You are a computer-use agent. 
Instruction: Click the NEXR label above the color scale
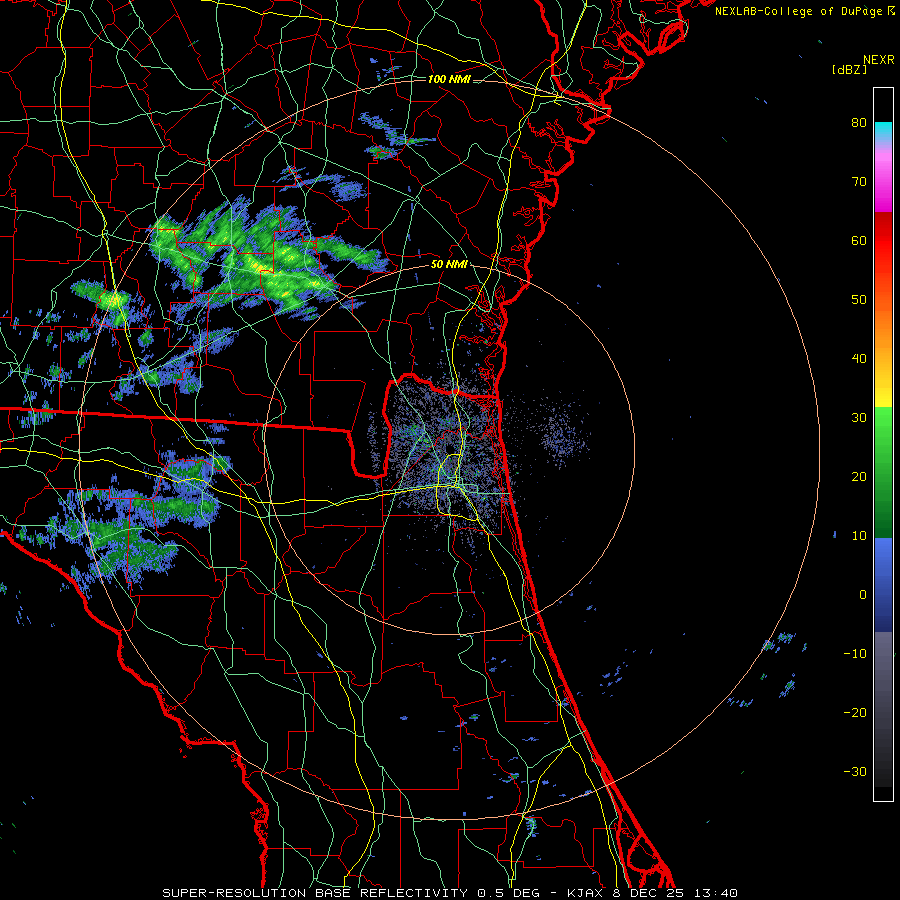click(x=878, y=60)
